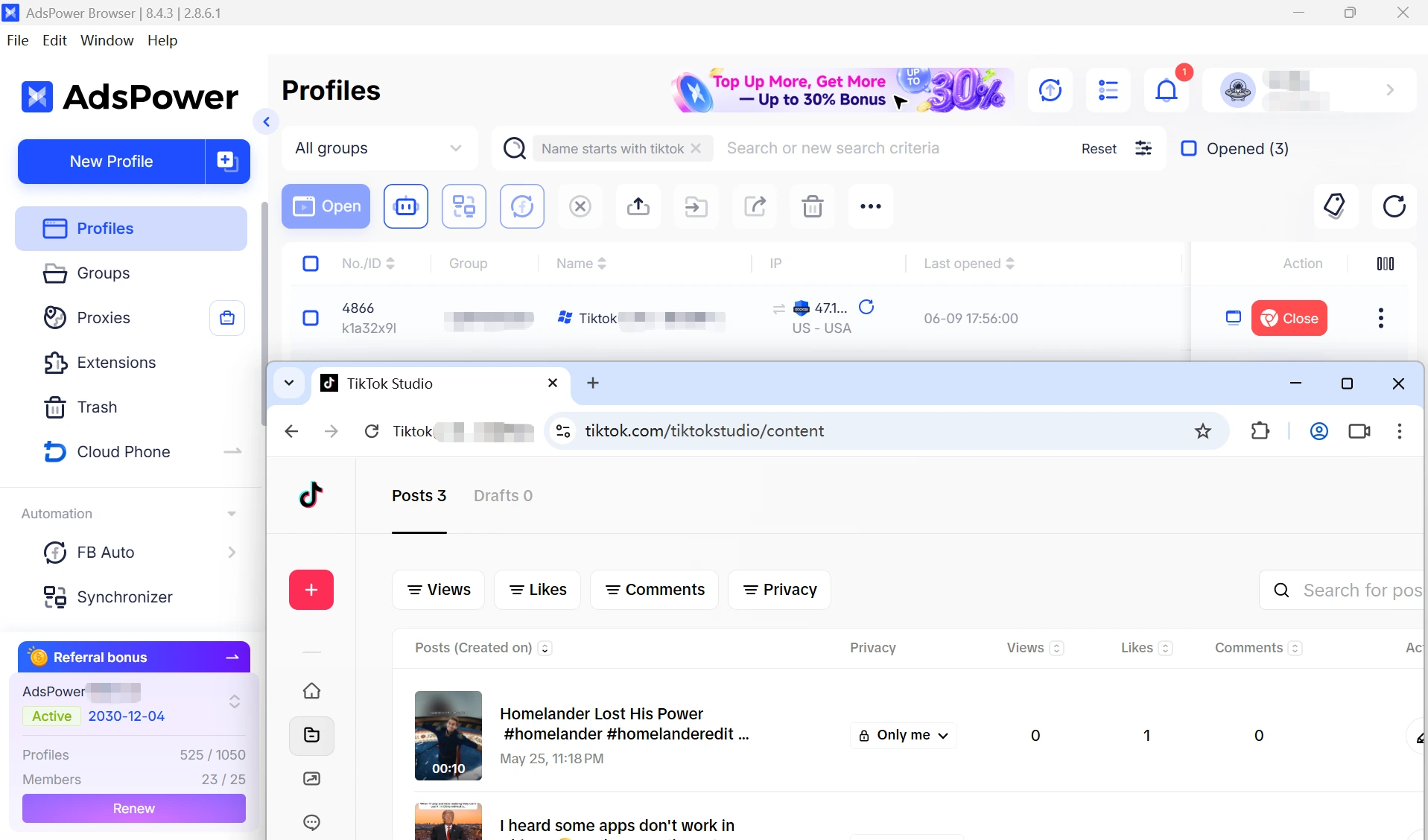Customize table columns icon

[1386, 264]
